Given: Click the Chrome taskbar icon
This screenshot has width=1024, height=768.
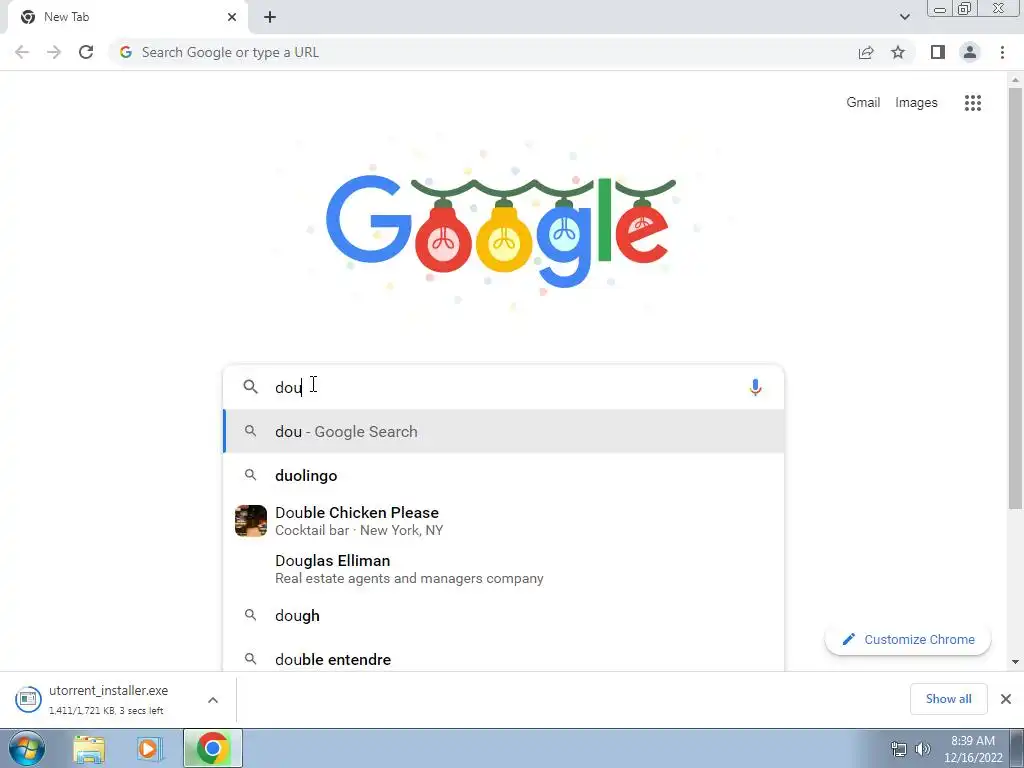Looking at the screenshot, I should pyautogui.click(x=212, y=748).
